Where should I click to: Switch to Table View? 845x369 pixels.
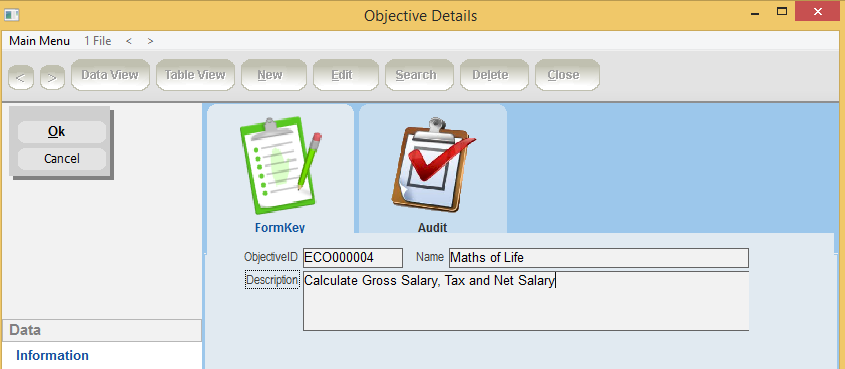[x=195, y=75]
